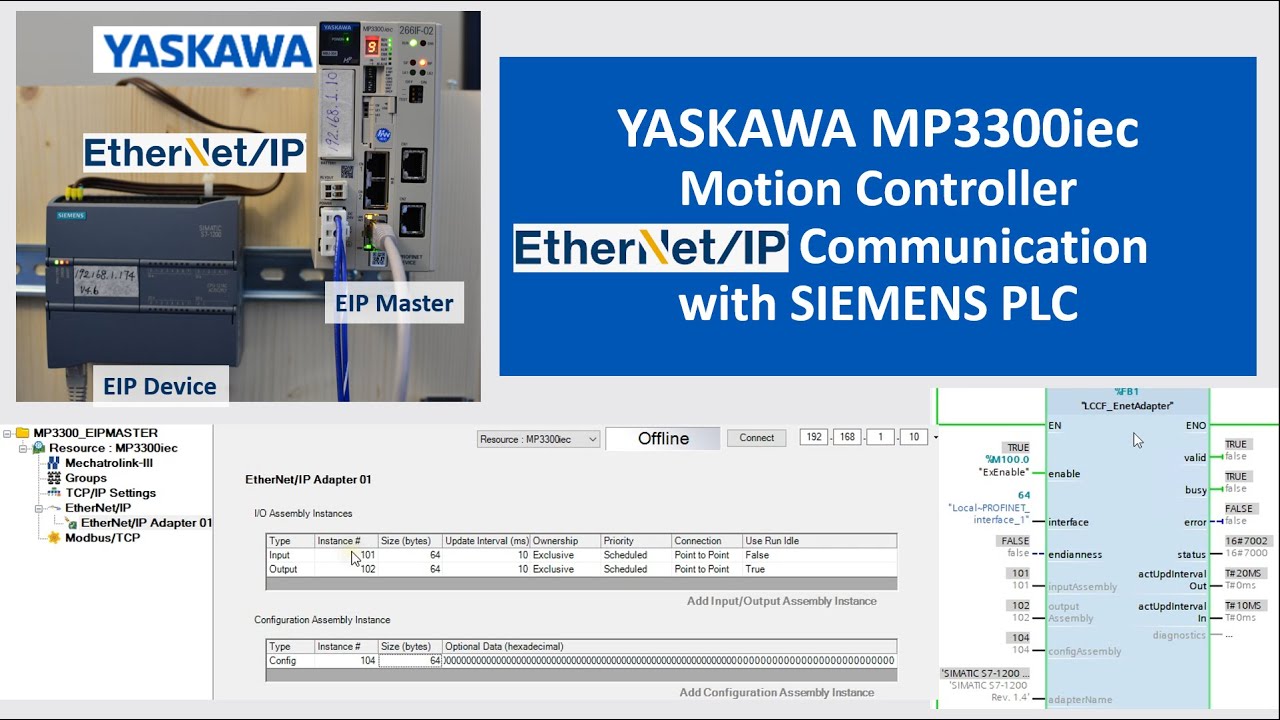
Task: Click the Connect button
Action: coord(757,438)
